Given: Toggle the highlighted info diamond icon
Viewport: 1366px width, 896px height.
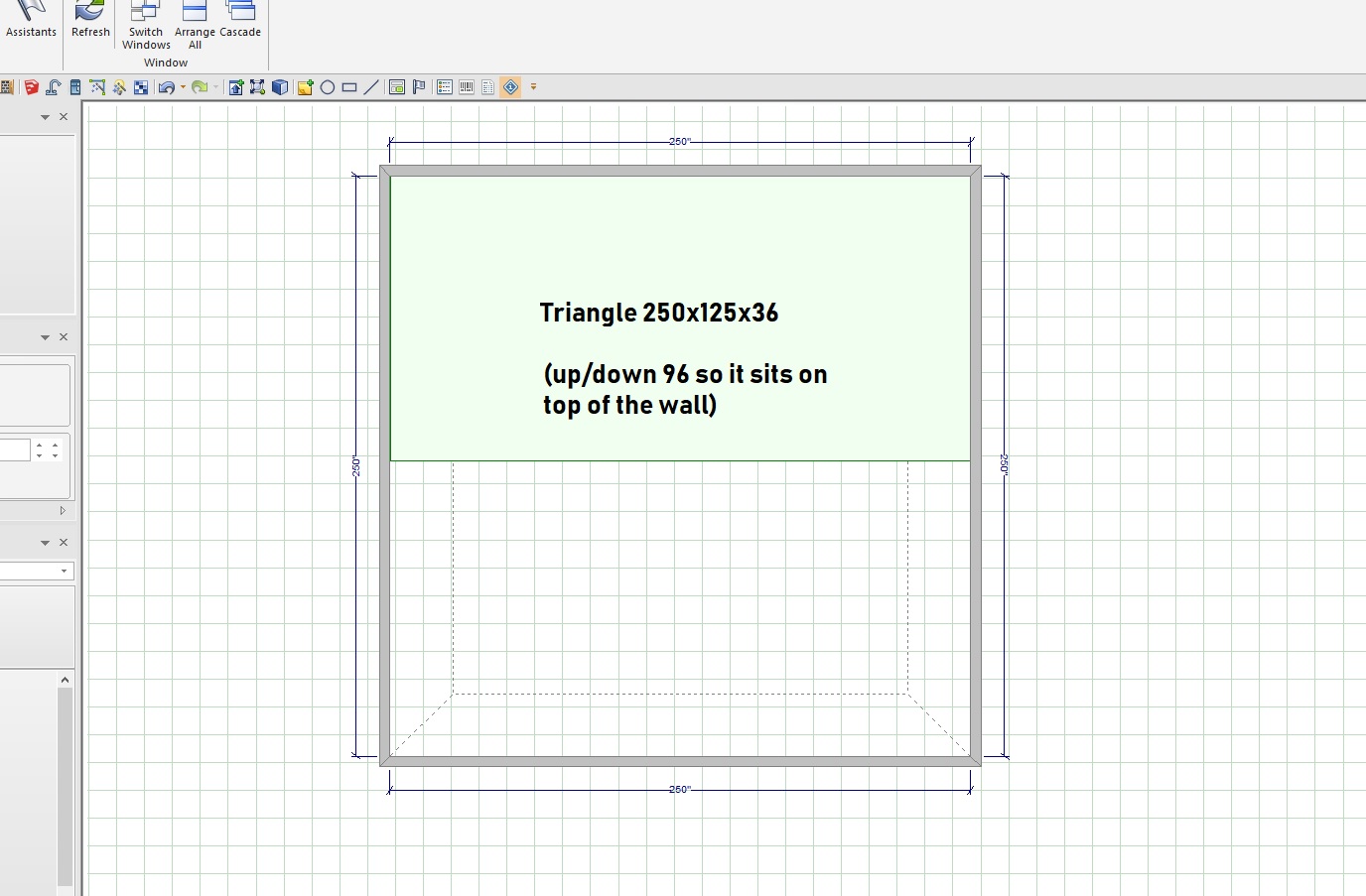Looking at the screenshot, I should 510,87.
